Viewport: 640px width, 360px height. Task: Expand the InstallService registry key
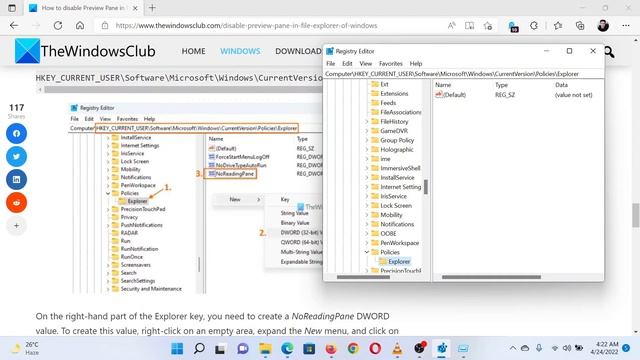367,178
